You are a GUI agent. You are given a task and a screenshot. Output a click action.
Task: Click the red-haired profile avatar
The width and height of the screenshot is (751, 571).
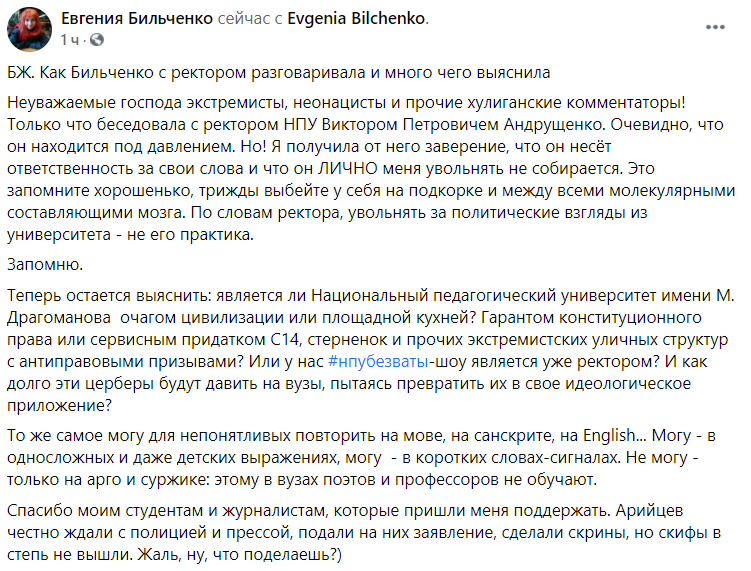click(x=30, y=29)
